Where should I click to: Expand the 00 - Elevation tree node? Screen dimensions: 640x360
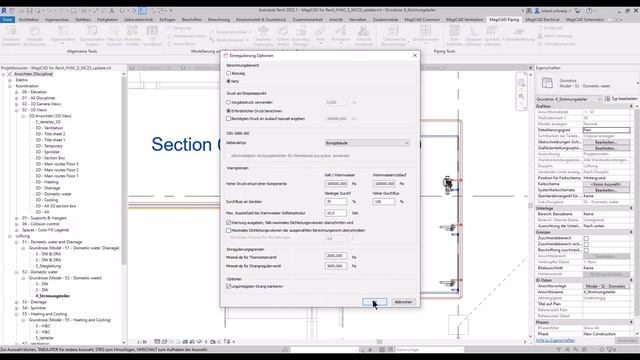[x=17, y=92]
